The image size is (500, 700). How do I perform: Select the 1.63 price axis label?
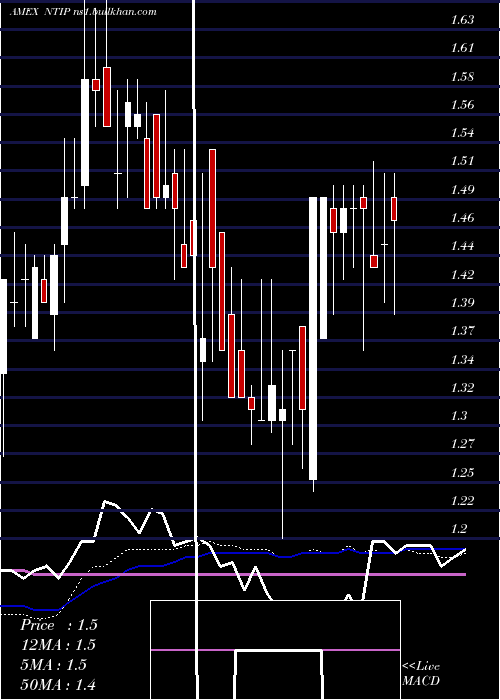click(x=462, y=20)
